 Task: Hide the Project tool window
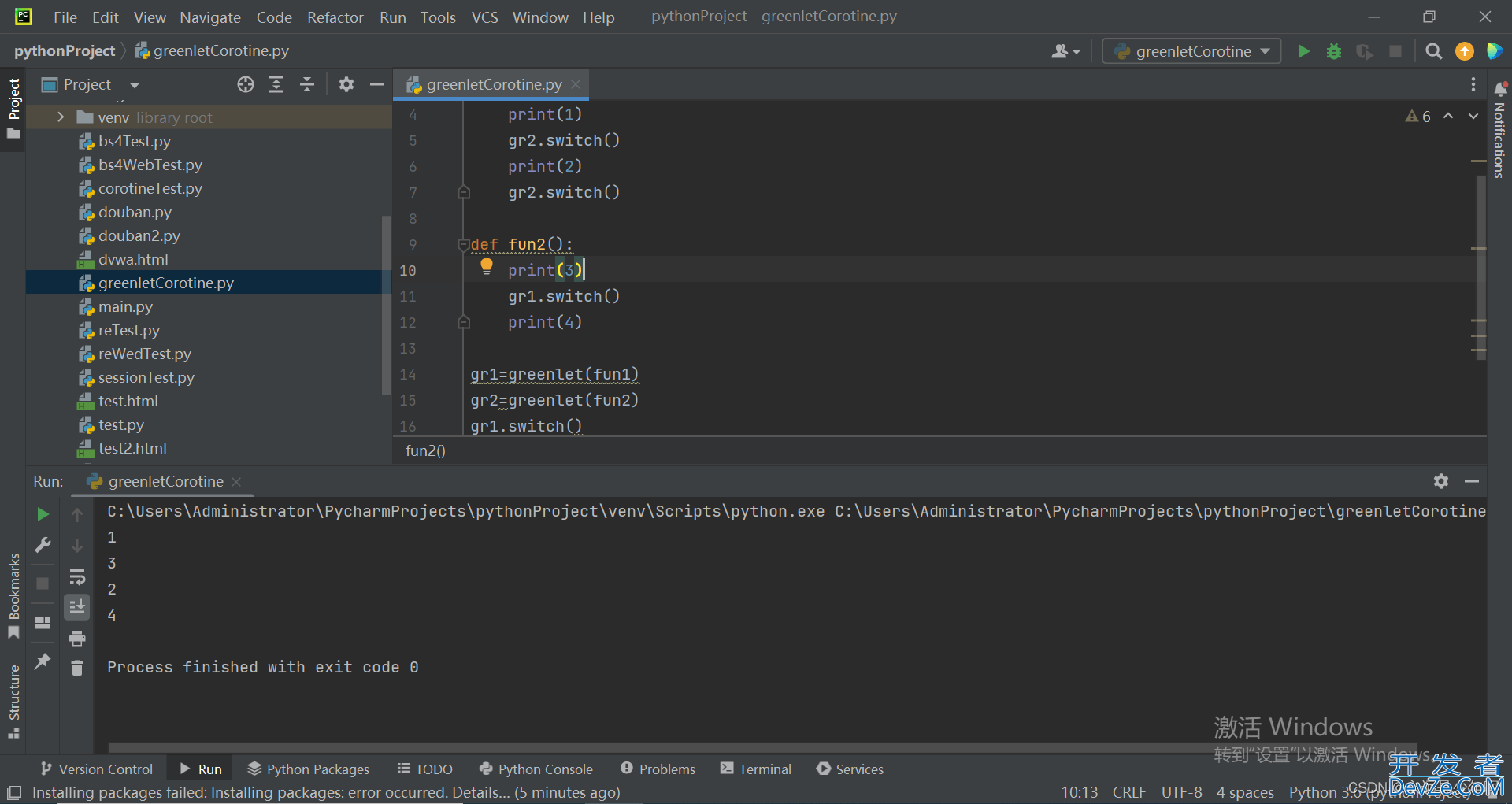coord(377,84)
